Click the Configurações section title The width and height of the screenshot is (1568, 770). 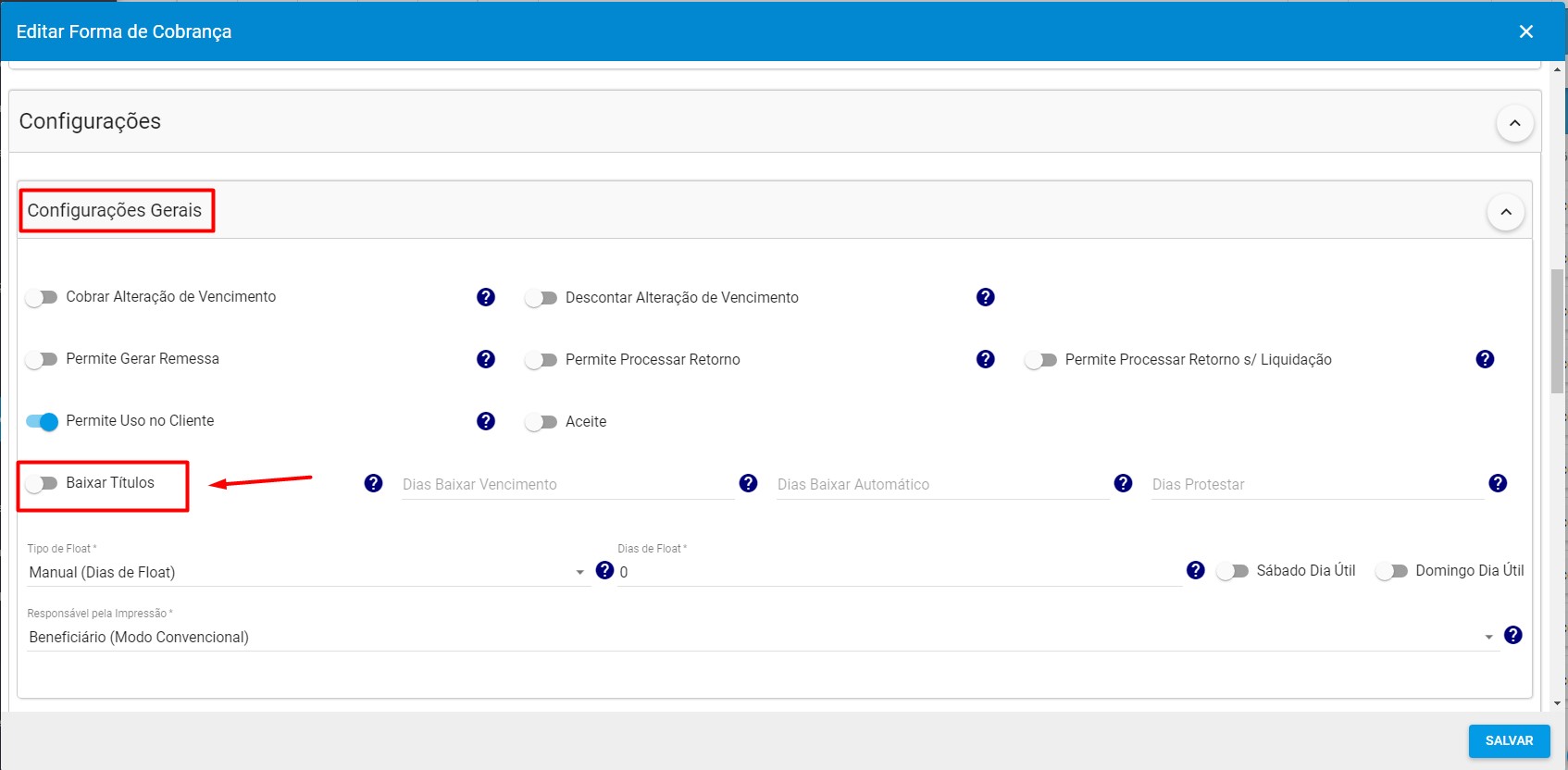[90, 121]
